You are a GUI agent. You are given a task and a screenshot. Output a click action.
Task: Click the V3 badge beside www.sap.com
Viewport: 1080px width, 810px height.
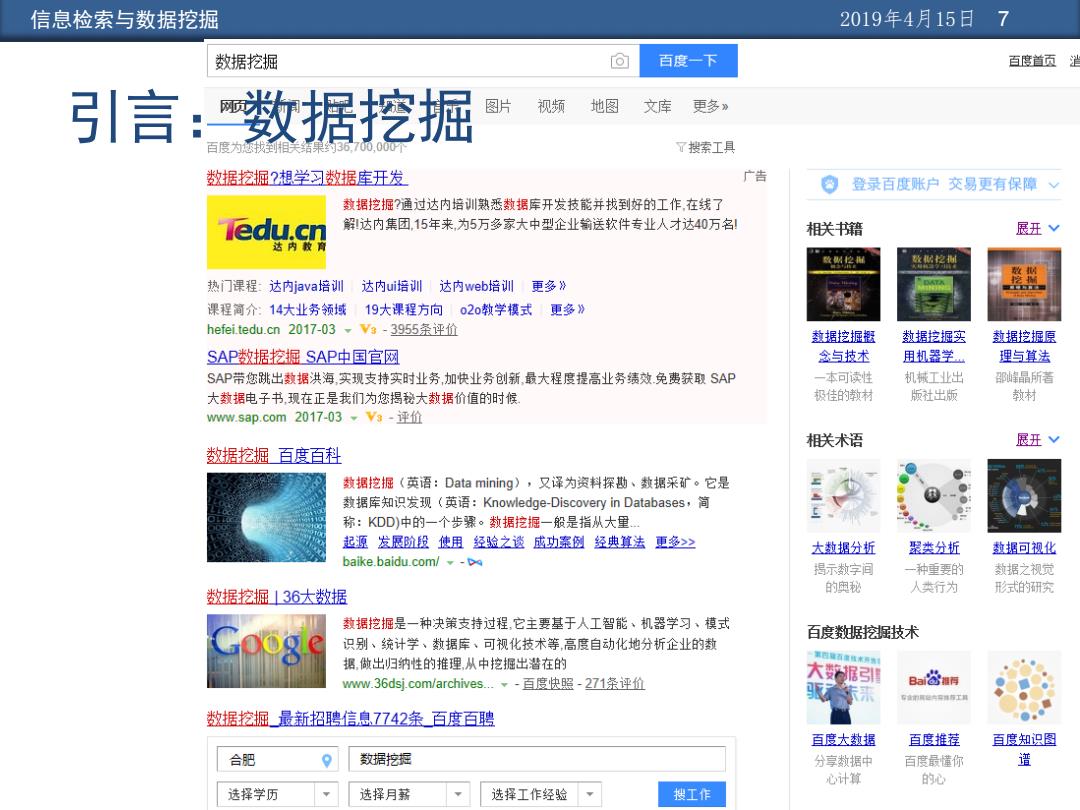coord(374,417)
